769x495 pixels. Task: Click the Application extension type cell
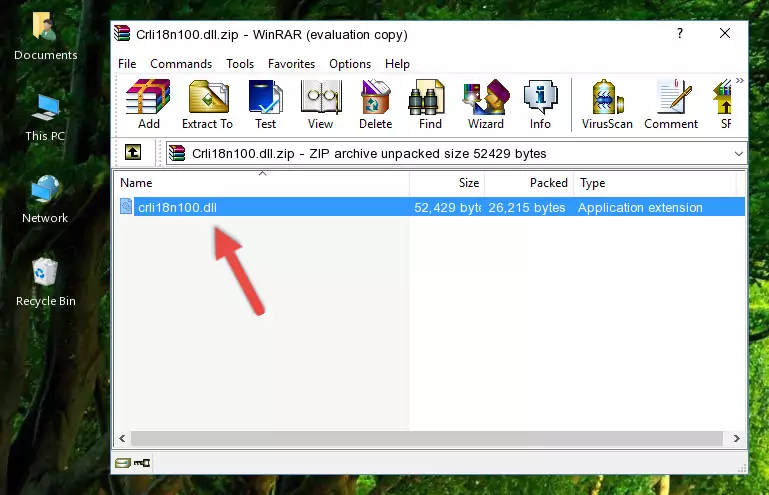(640, 208)
